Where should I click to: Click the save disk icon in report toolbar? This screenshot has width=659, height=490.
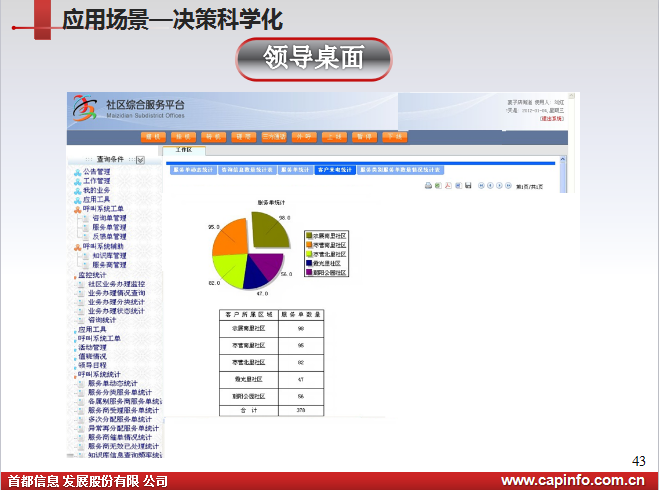pyautogui.click(x=466, y=185)
